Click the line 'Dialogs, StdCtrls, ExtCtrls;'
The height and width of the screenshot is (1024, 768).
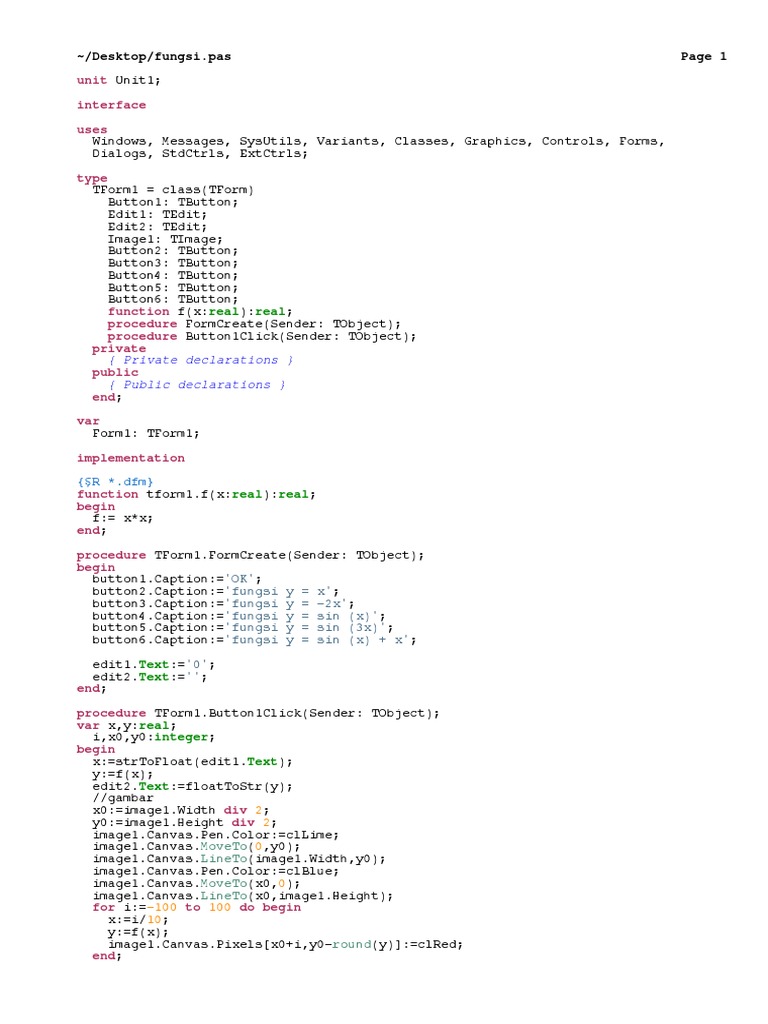[200, 153]
